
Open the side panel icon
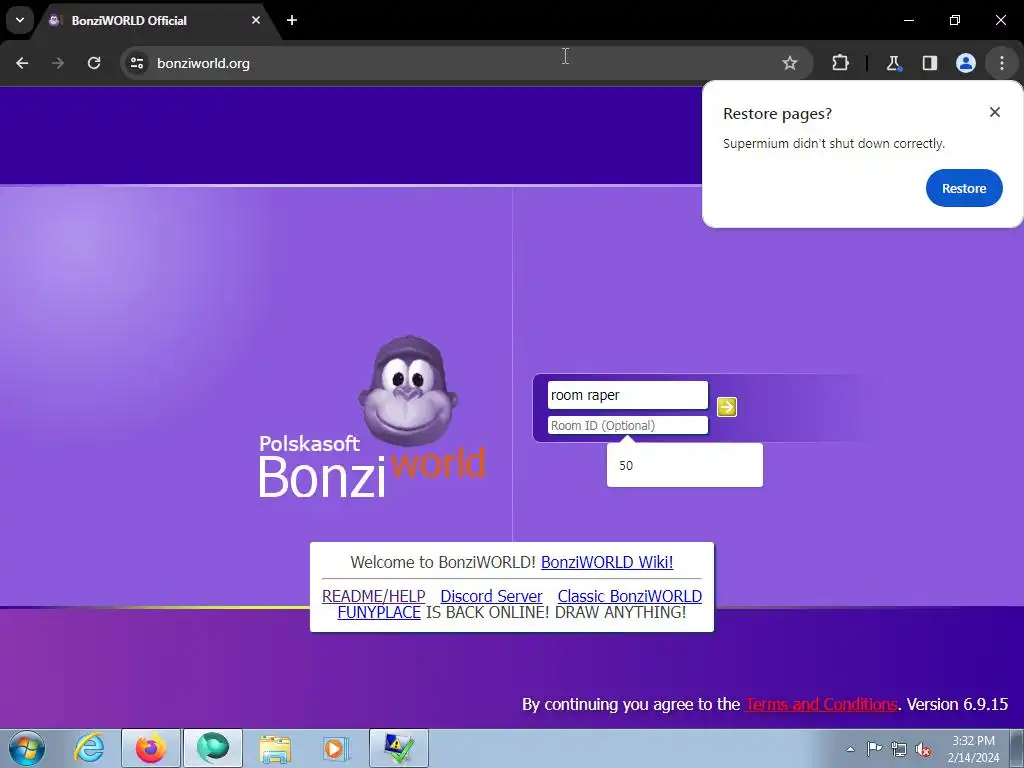929,63
